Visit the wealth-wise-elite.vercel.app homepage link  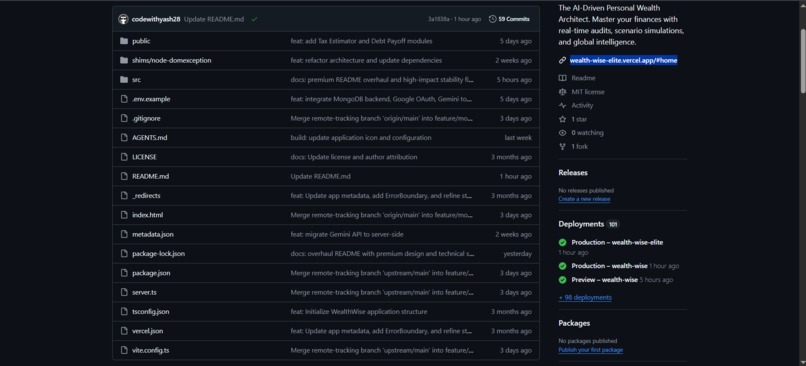point(623,61)
